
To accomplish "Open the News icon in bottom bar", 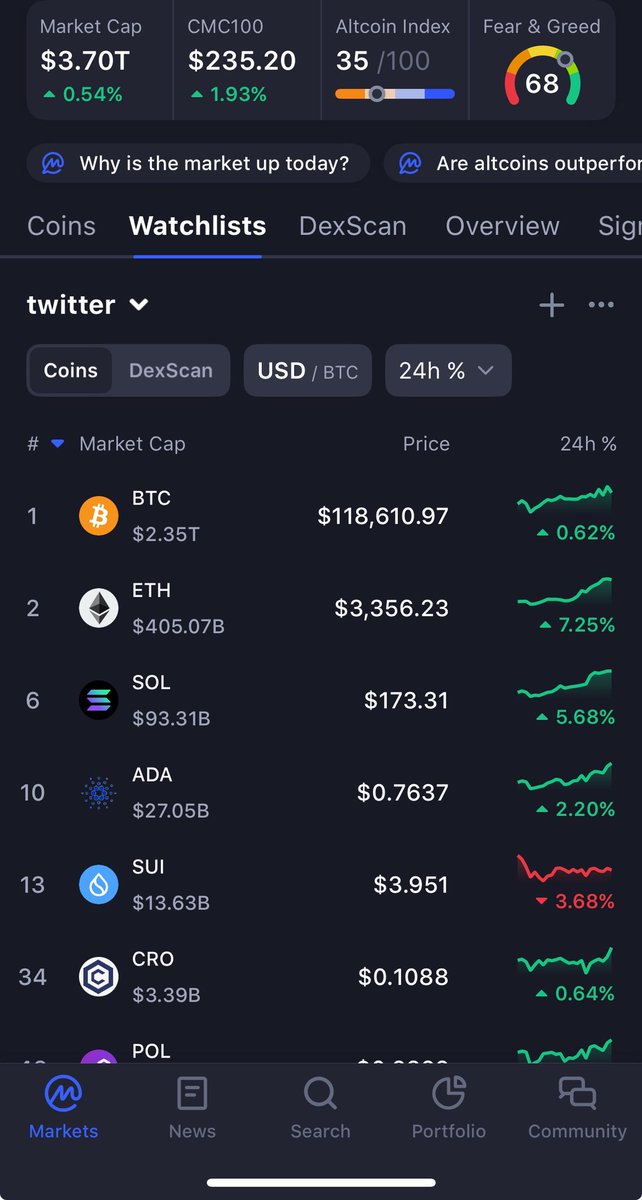I will click(x=192, y=1094).
